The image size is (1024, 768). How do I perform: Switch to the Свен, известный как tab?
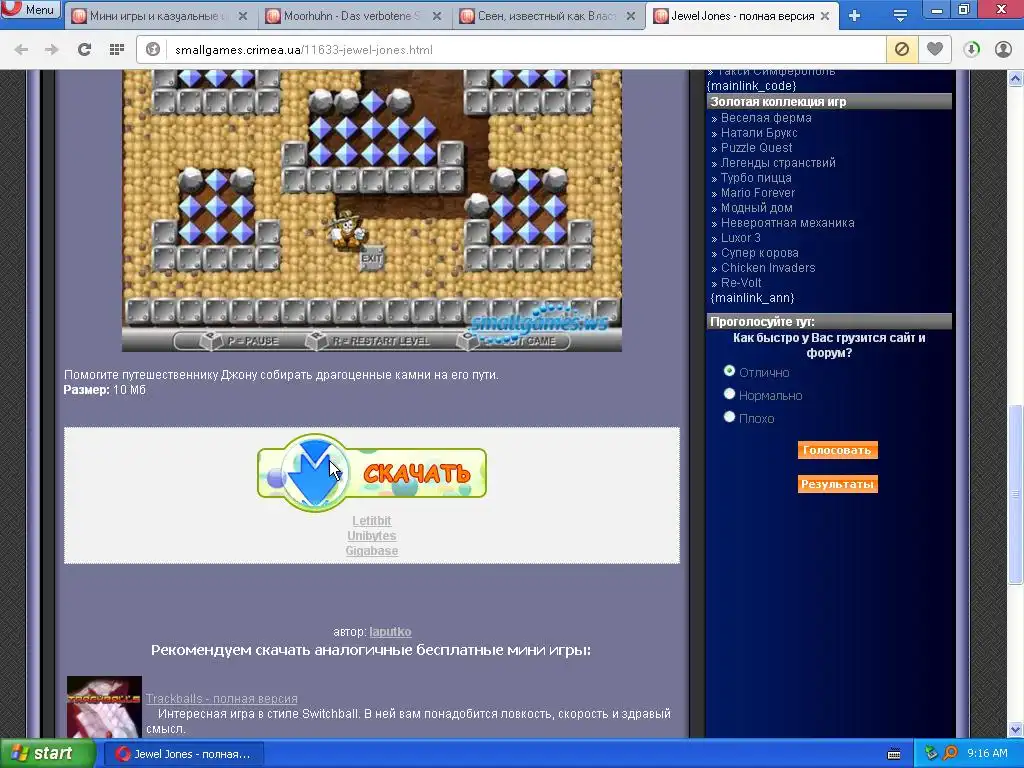(x=547, y=16)
